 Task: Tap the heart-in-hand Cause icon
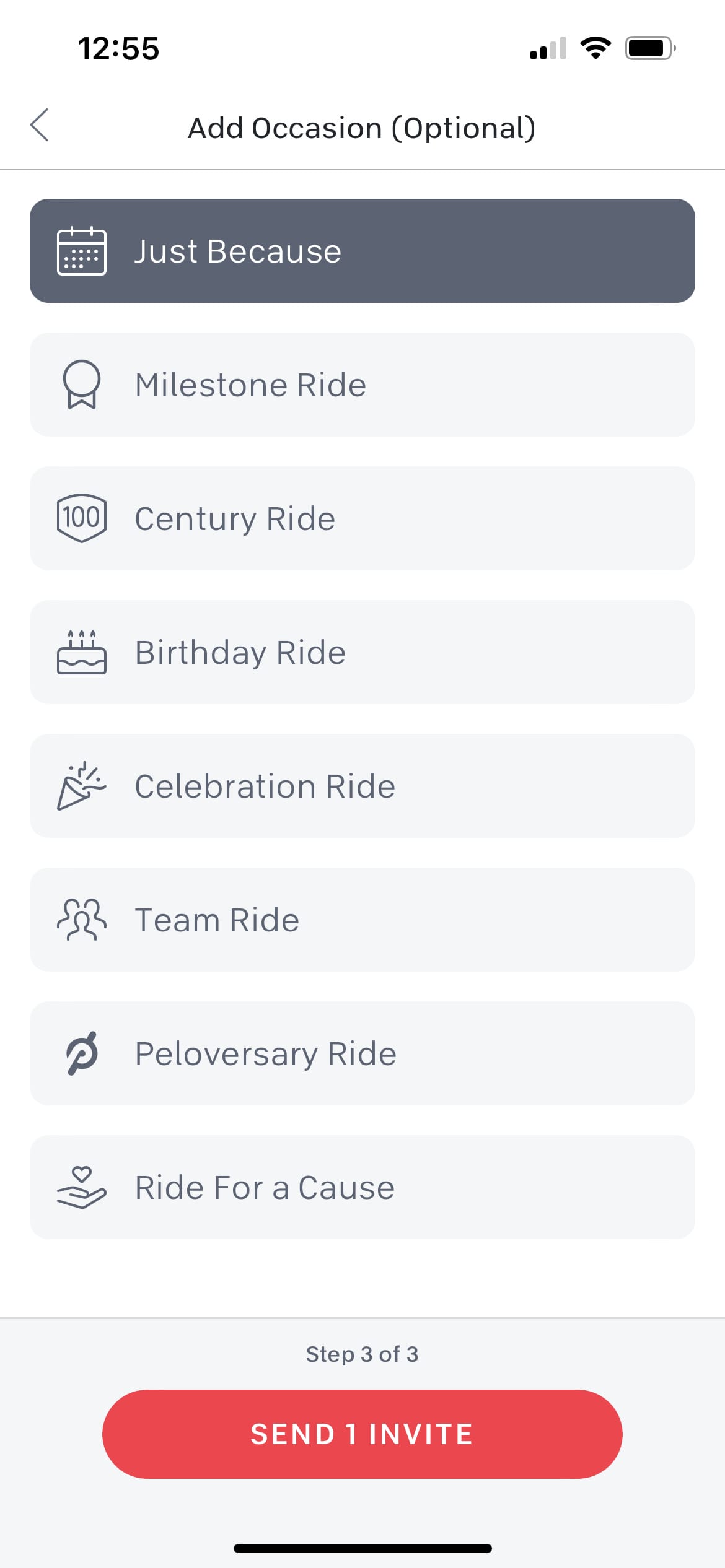(81, 1187)
